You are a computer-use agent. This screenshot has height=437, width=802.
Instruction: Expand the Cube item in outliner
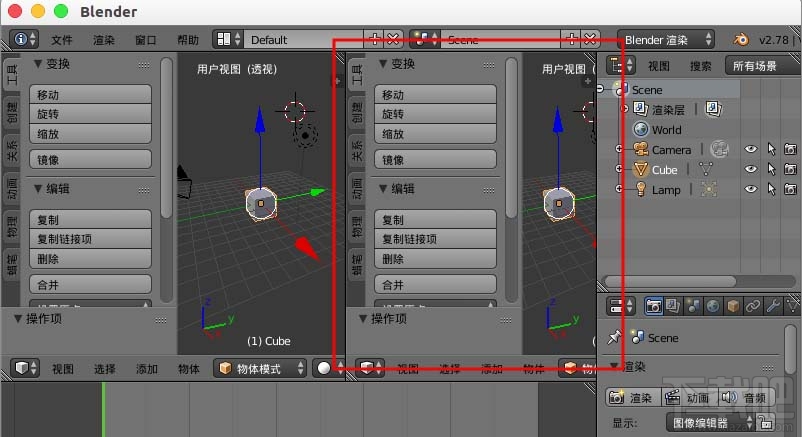coord(619,169)
